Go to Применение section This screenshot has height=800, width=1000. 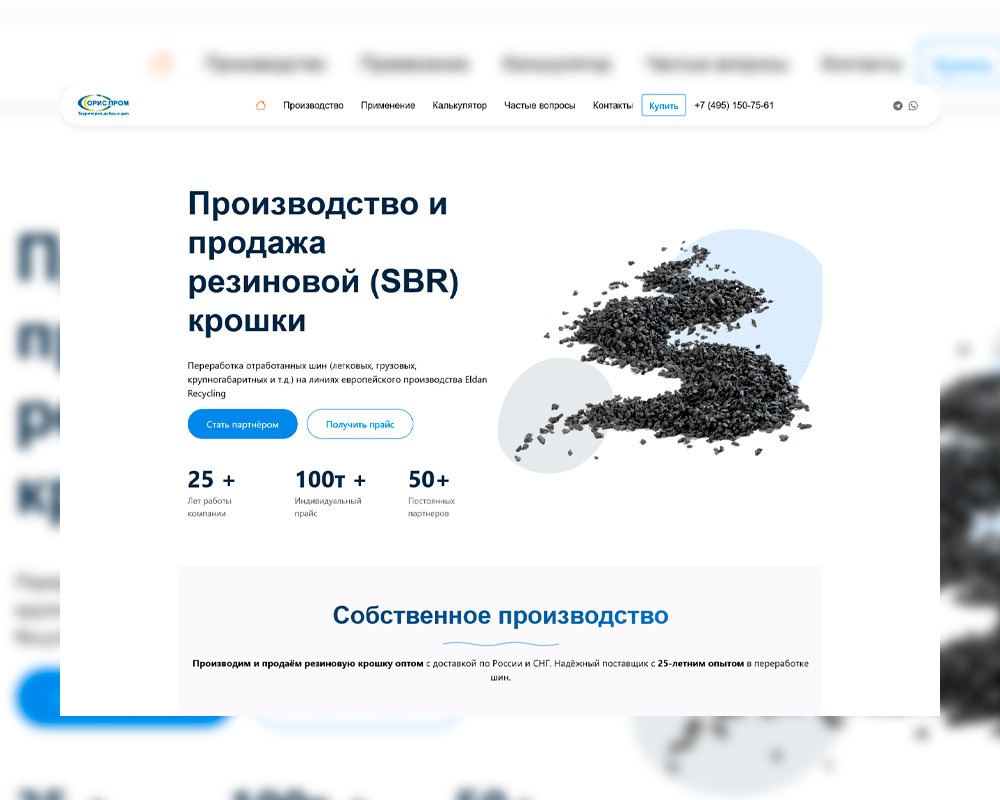point(388,105)
